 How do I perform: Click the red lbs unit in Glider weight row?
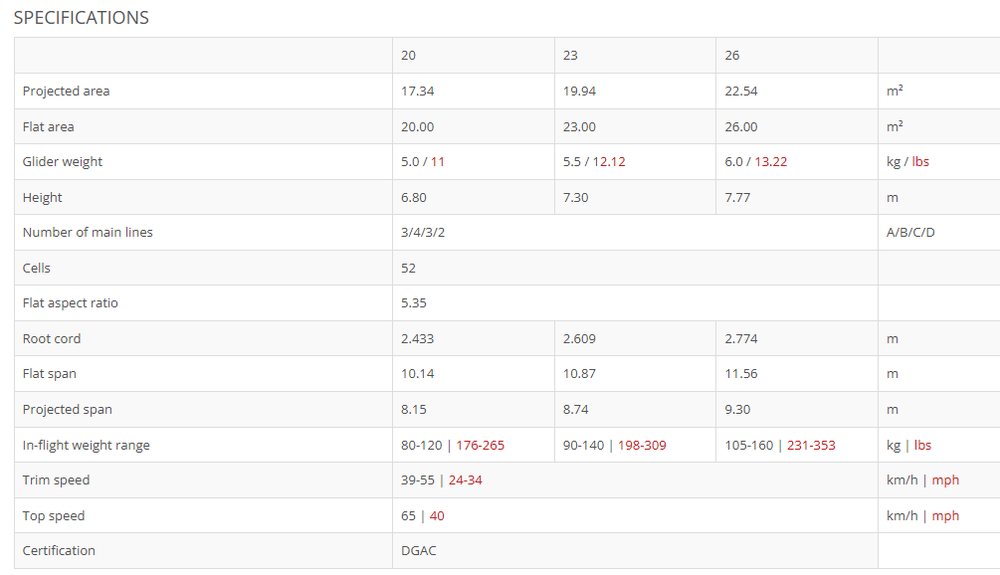(x=920, y=162)
